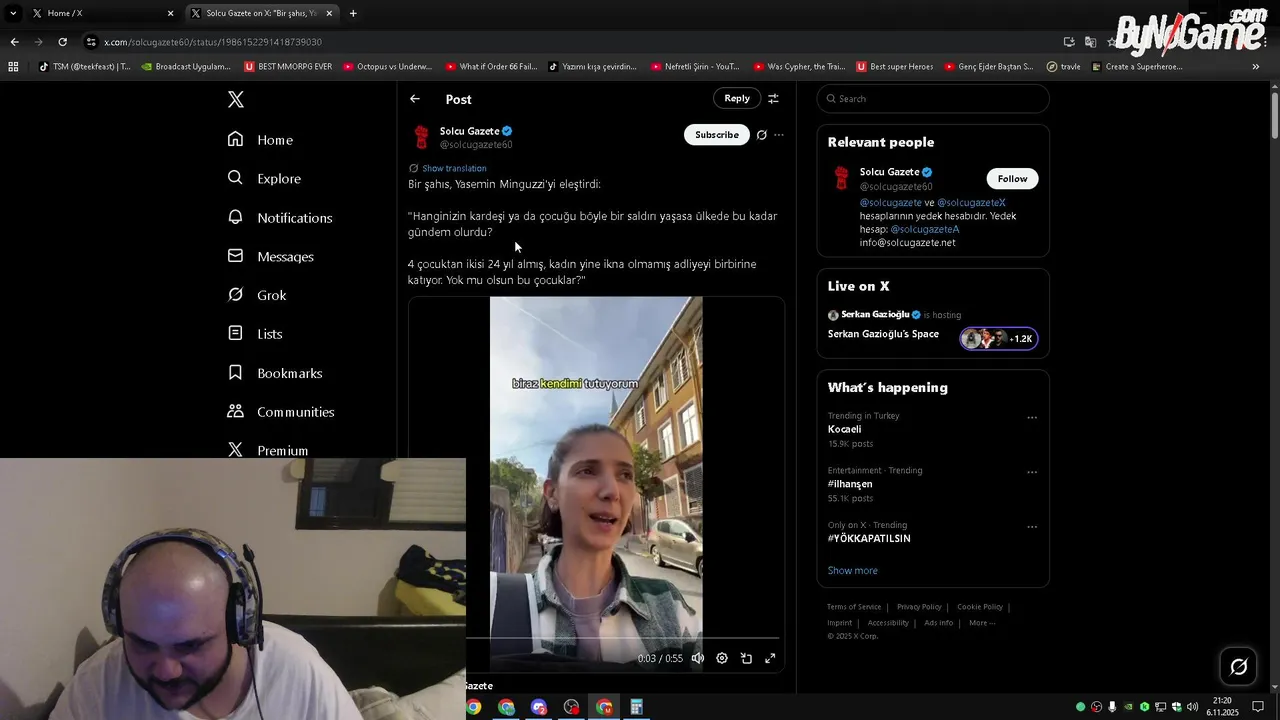The image size is (1280, 720).
Task: Click the browser back arrow
Action: (14, 42)
